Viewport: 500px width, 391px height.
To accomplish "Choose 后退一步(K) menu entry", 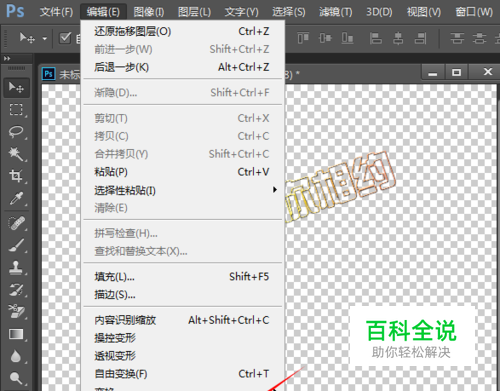I will [x=183, y=67].
